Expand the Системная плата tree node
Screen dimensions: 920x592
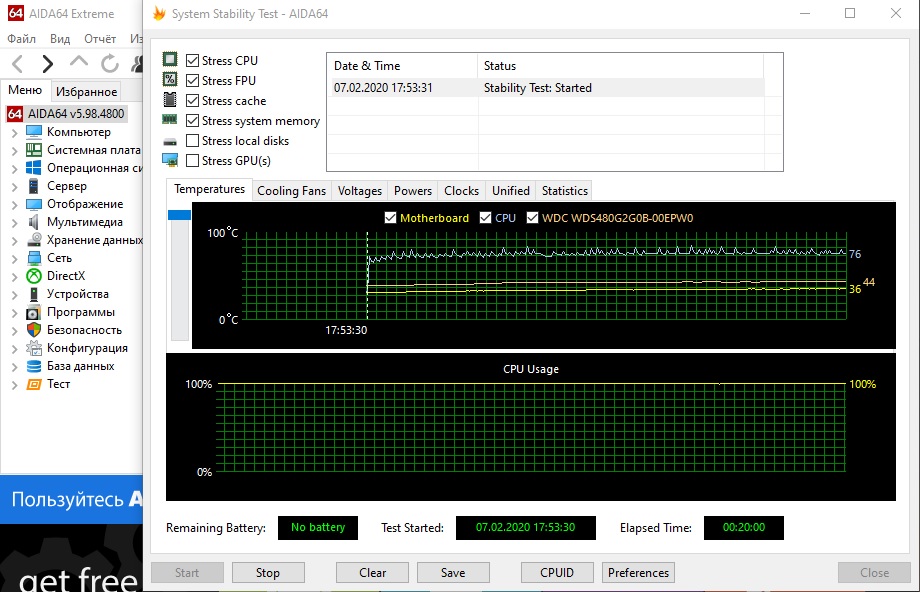[x=15, y=151]
